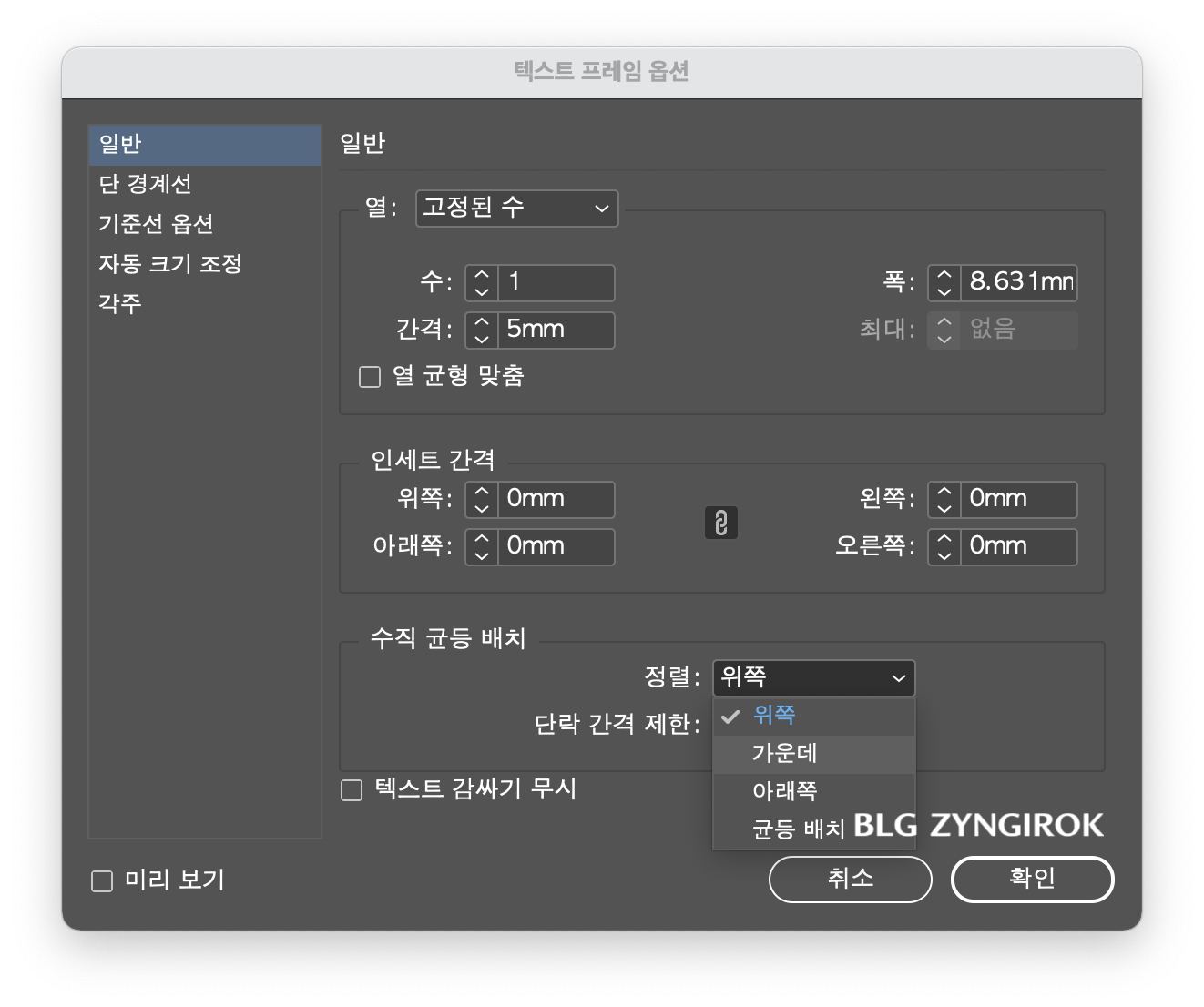Toggle the 텍스트 감싸기 무시 checkbox
1204x1007 pixels.
pos(351,791)
